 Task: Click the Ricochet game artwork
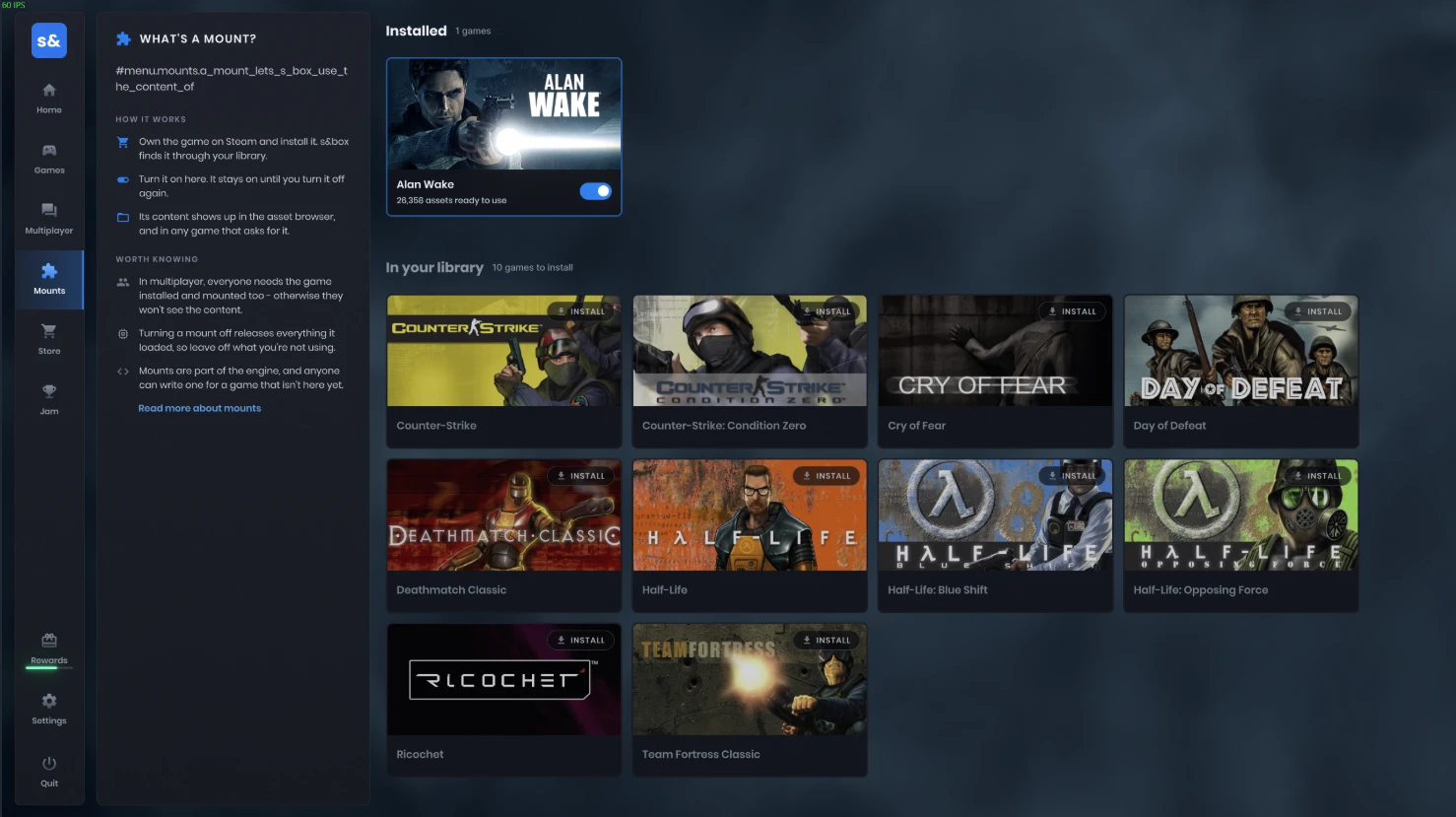coord(504,680)
